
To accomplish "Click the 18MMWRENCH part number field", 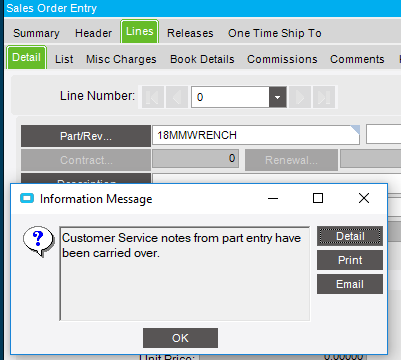I will [256, 135].
